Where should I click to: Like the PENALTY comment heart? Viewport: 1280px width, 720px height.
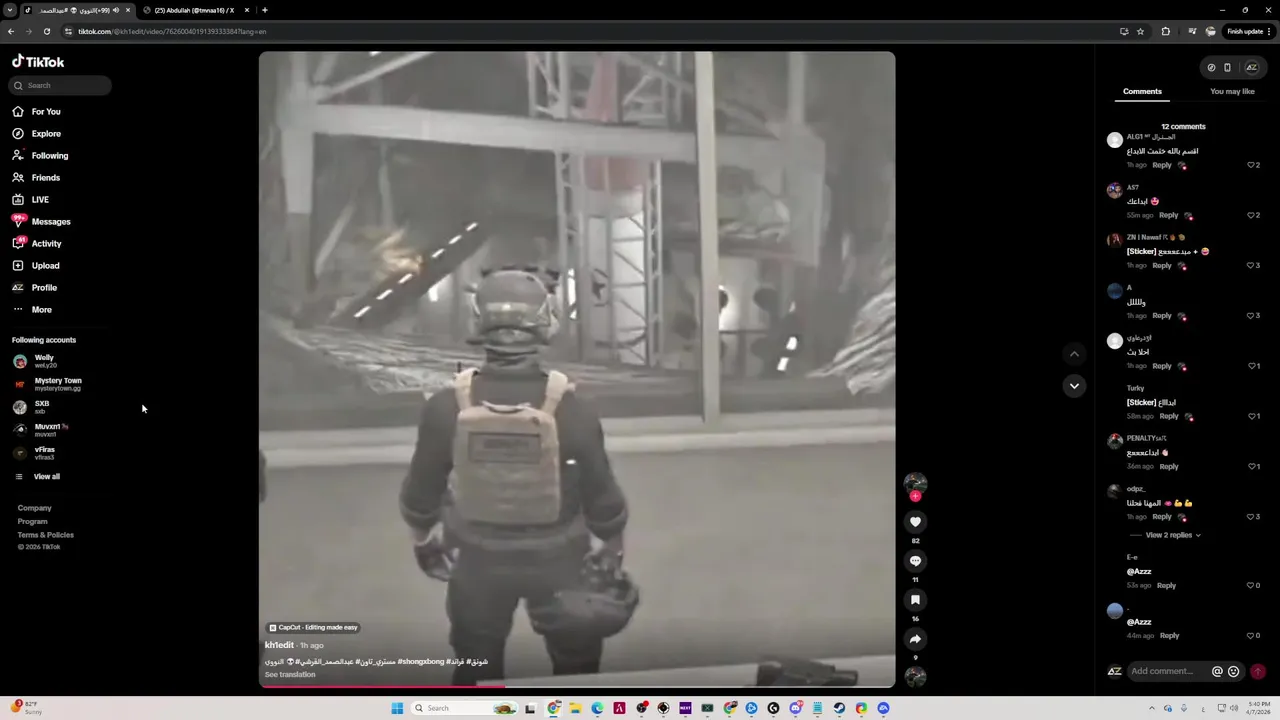1253,466
